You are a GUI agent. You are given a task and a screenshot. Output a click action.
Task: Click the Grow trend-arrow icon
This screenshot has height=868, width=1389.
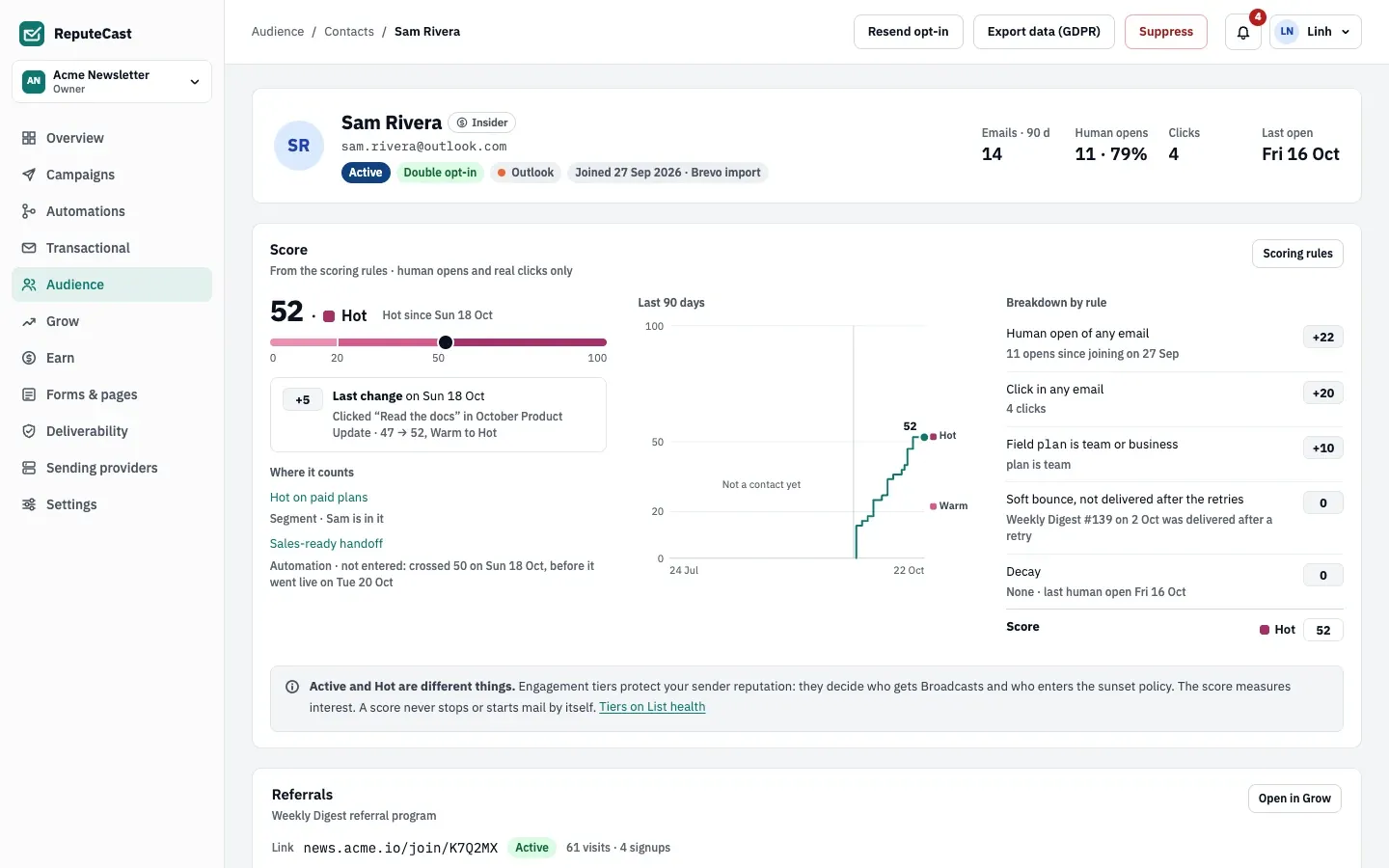pyautogui.click(x=29, y=321)
